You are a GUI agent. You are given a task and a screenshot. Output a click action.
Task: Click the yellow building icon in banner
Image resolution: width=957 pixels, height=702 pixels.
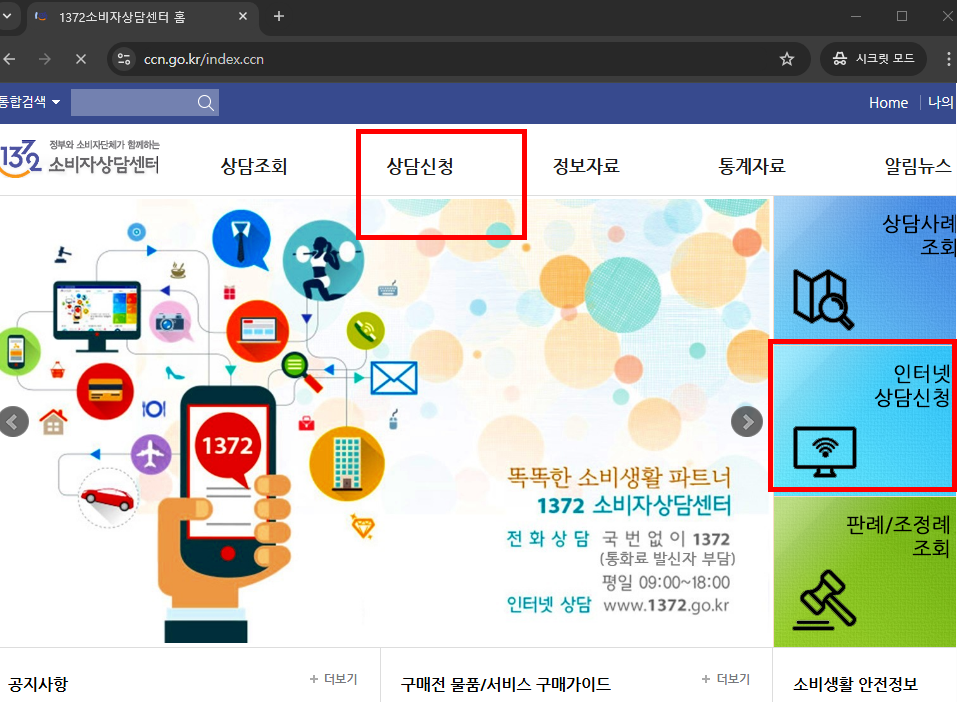coord(347,464)
